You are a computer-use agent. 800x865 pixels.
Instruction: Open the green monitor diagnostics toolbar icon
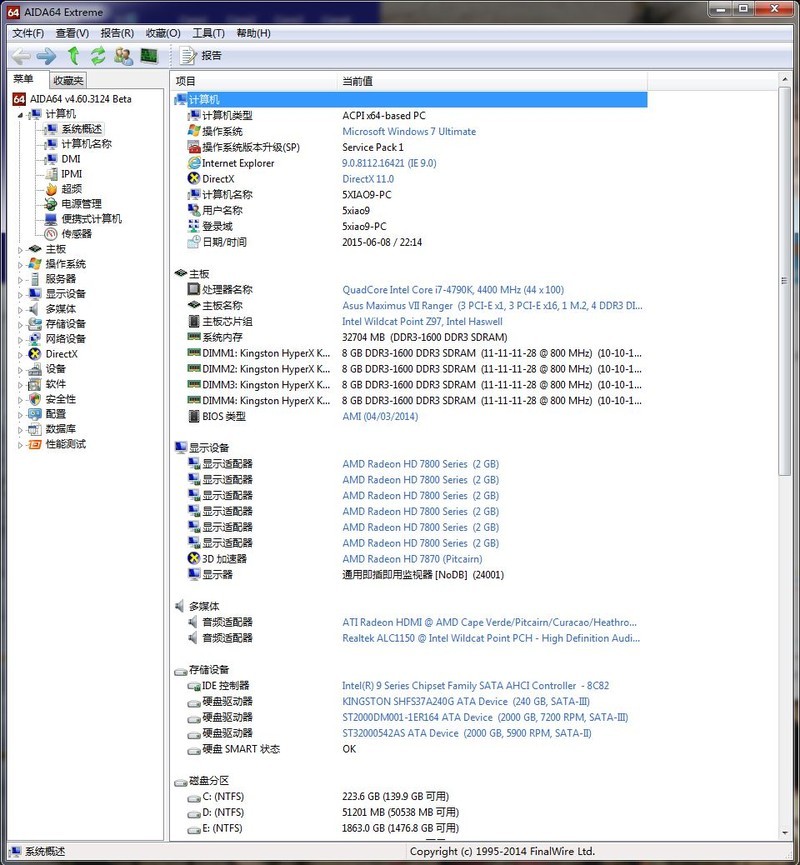pos(149,56)
